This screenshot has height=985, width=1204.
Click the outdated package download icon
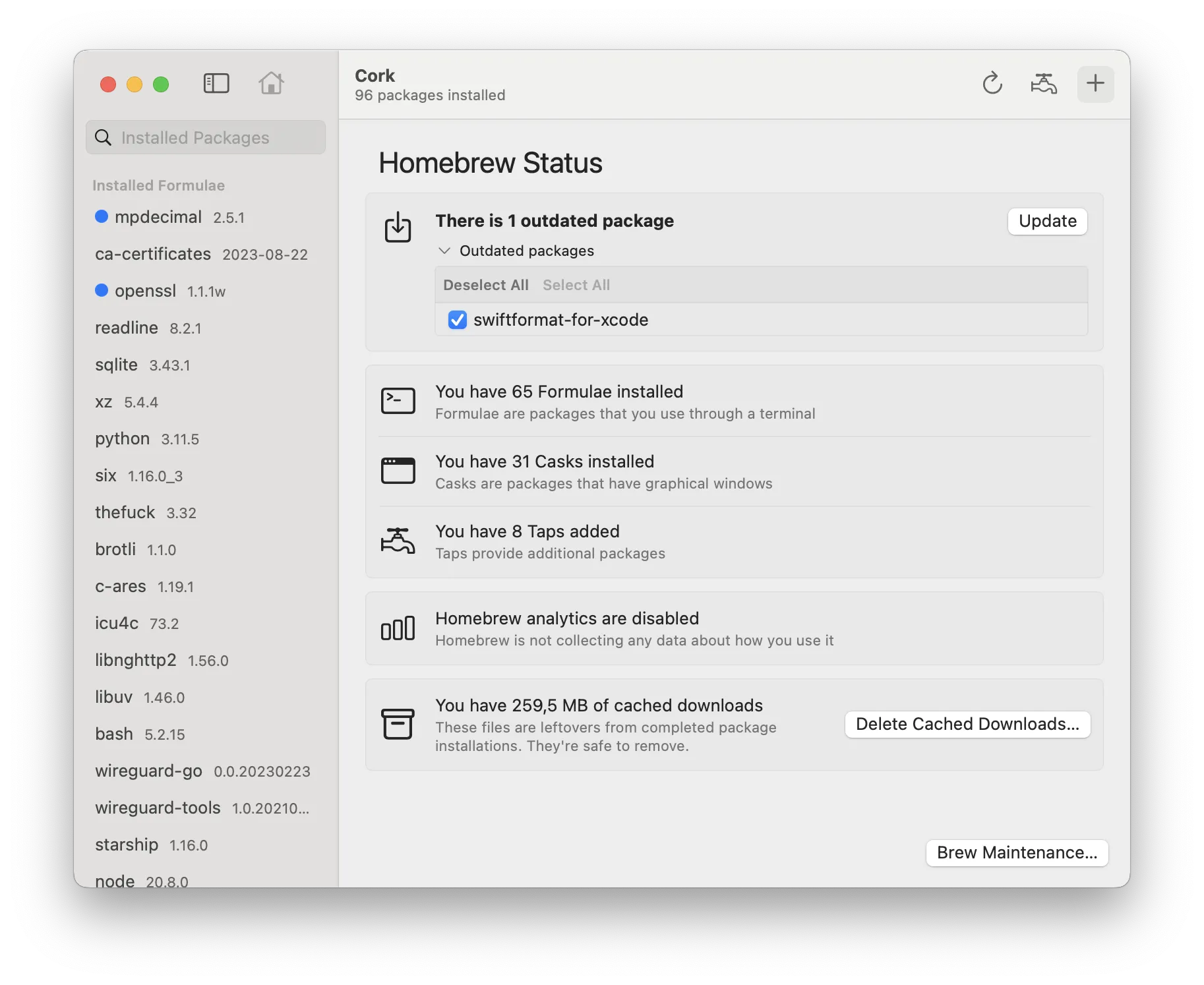(x=398, y=227)
